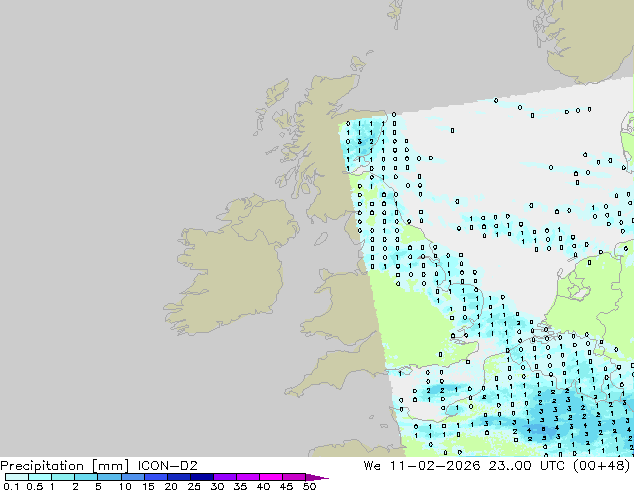The width and height of the screenshot is (634, 490).
Task: Select the 30–35 mm purple legend box
Action: [x=224, y=477]
